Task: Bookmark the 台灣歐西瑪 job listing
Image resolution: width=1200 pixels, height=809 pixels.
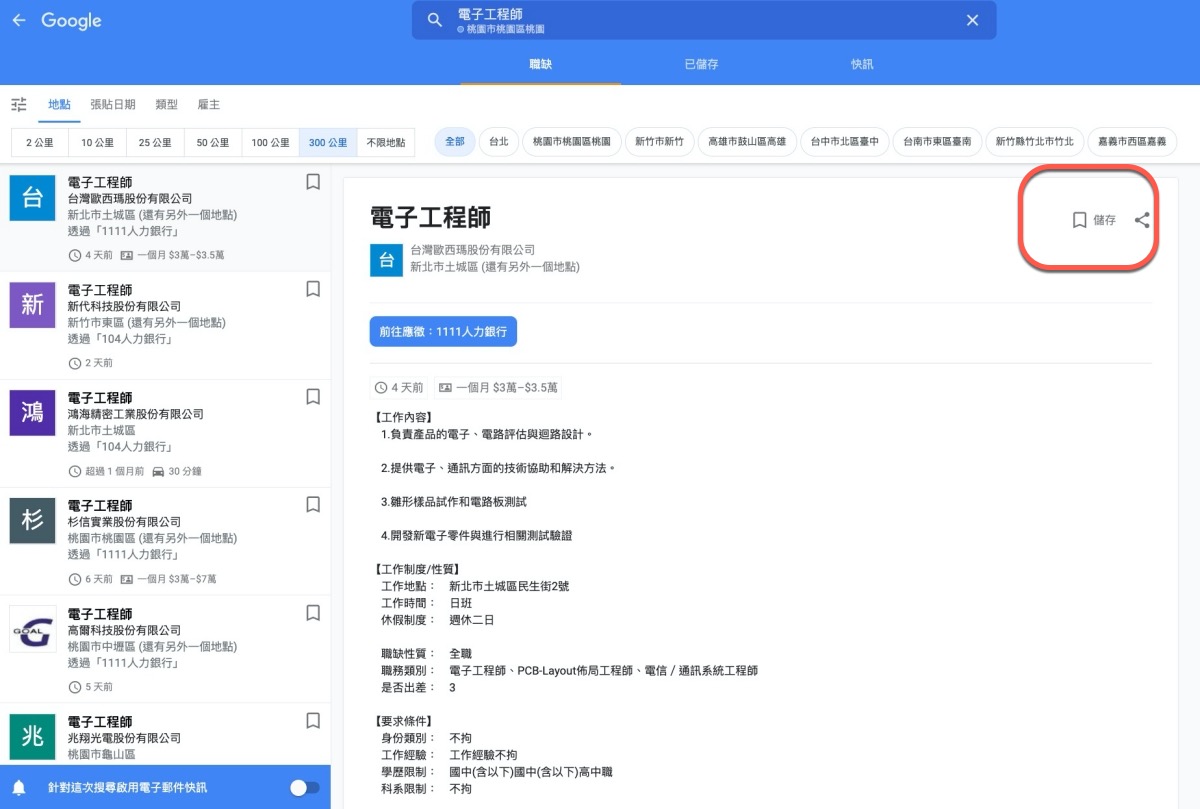Action: click(x=313, y=182)
